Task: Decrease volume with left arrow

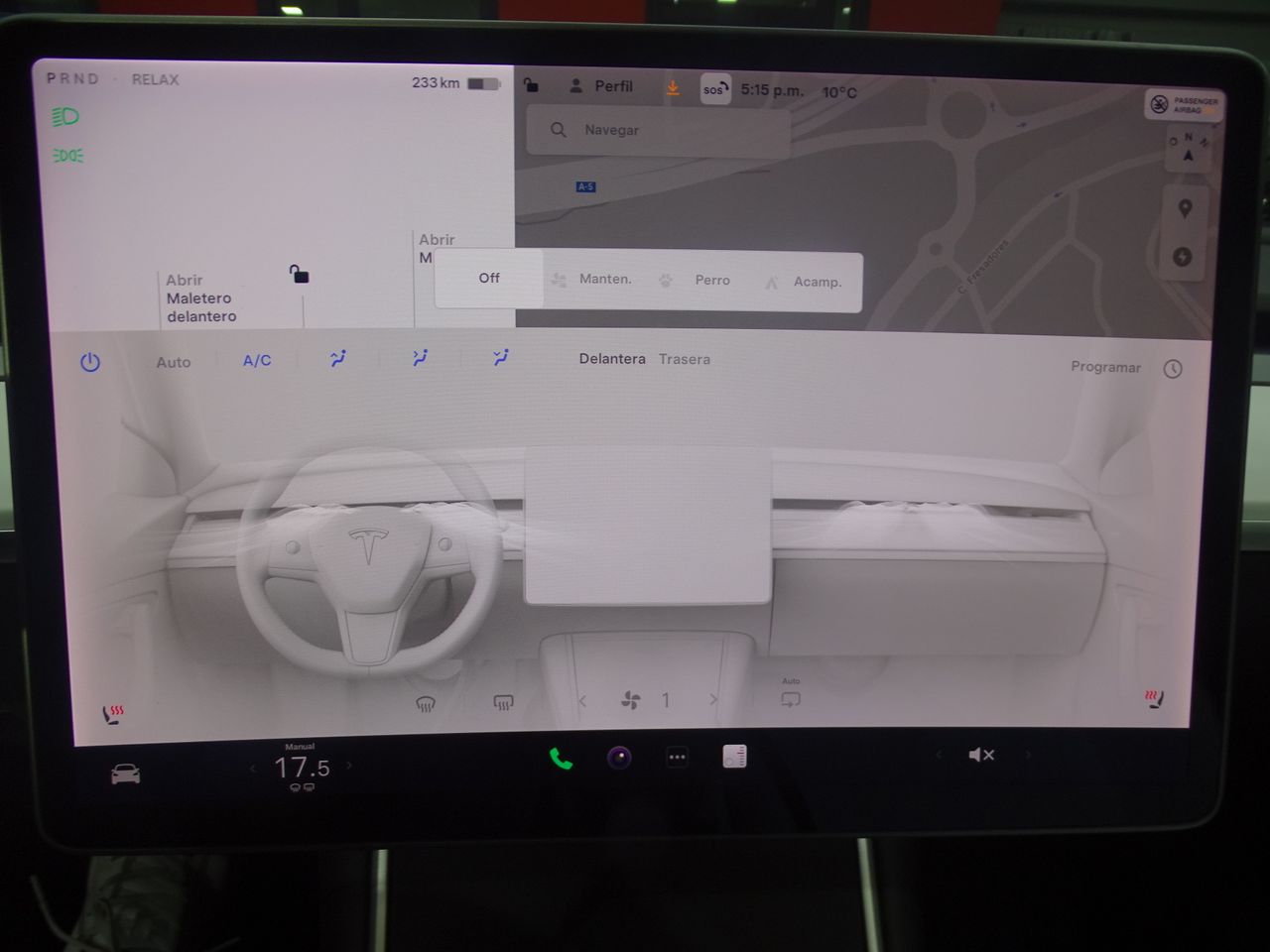Action: pos(939,755)
